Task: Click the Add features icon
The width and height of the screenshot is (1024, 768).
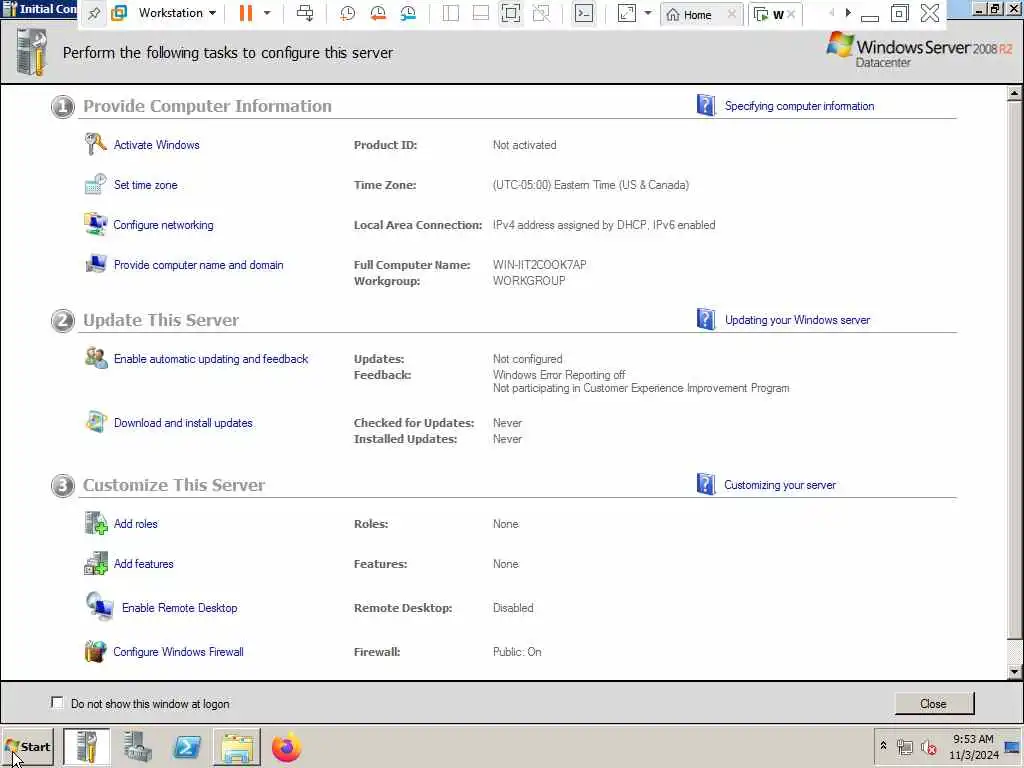Action: click(96, 563)
